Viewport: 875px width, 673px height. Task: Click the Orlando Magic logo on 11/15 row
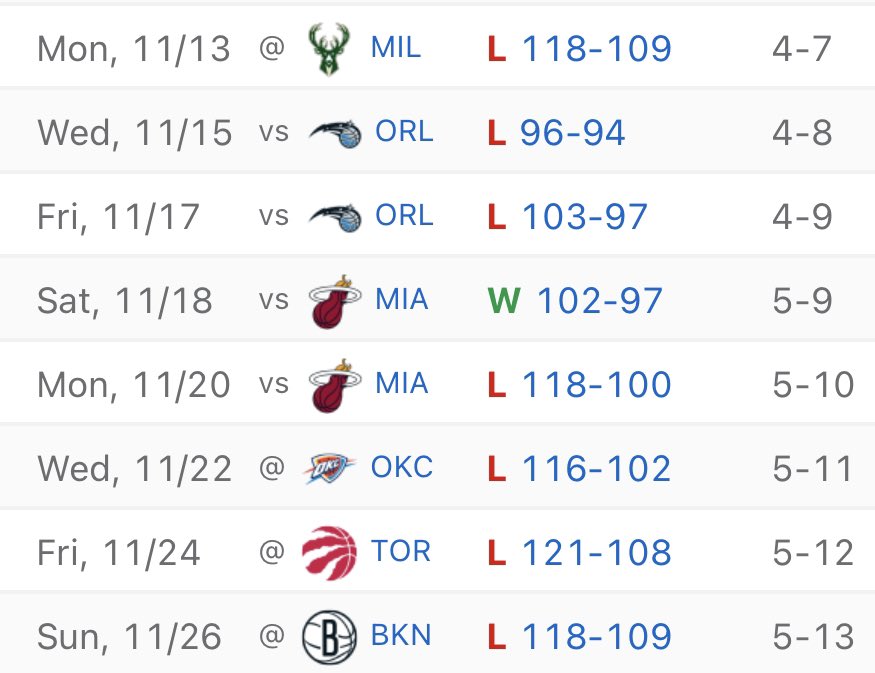click(x=335, y=134)
